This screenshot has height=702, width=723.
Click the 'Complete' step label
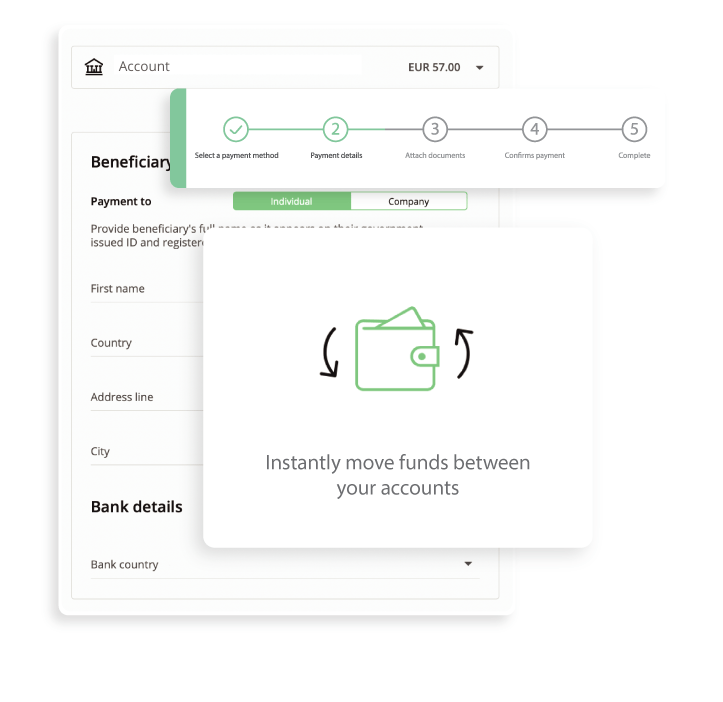click(634, 155)
